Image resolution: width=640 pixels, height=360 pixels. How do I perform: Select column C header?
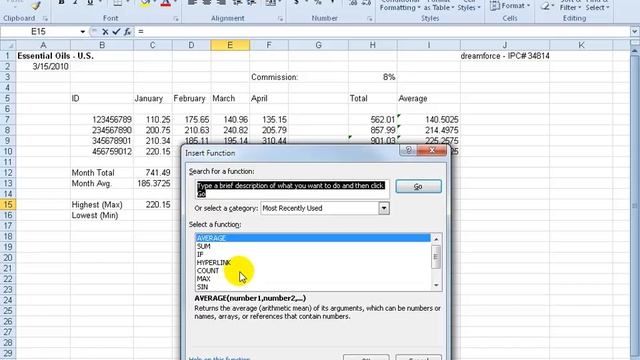153,45
